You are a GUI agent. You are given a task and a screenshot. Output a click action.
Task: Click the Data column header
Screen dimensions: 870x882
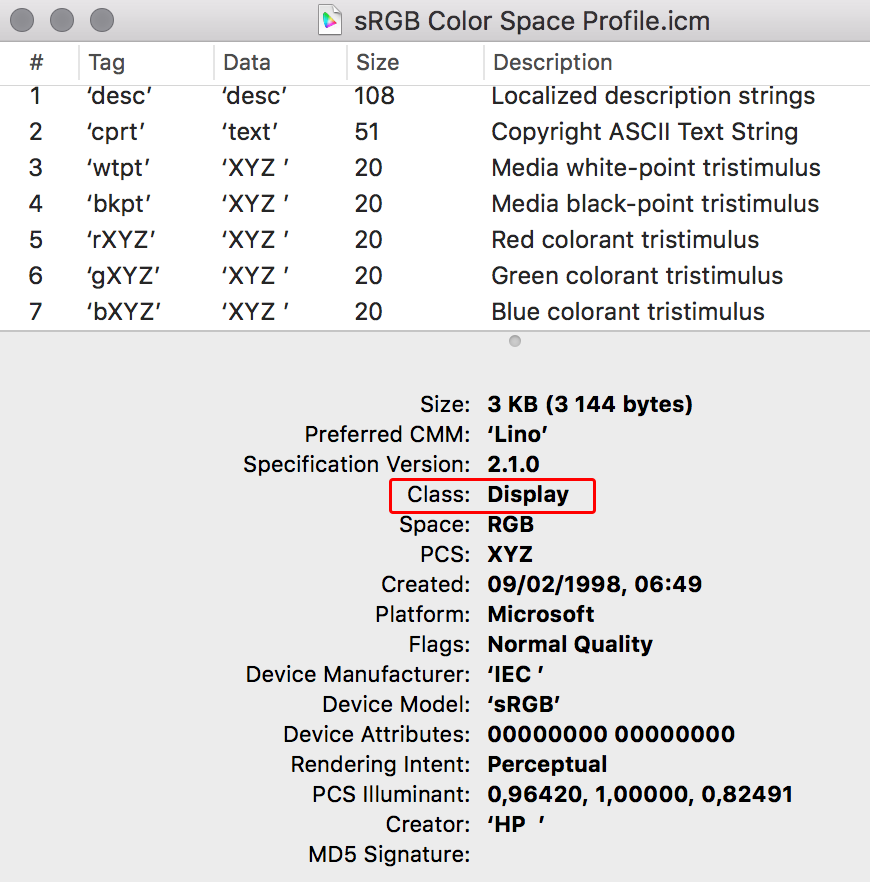tap(281, 62)
